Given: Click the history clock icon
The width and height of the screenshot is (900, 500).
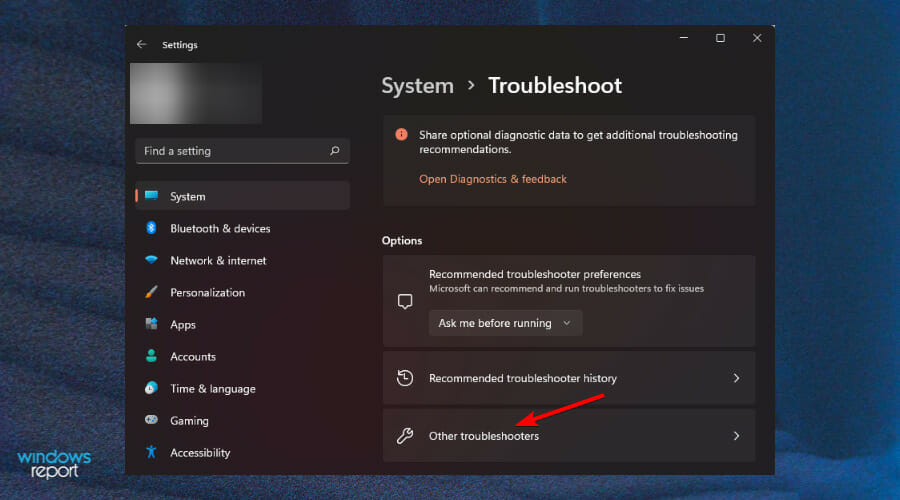Looking at the screenshot, I should [405, 378].
